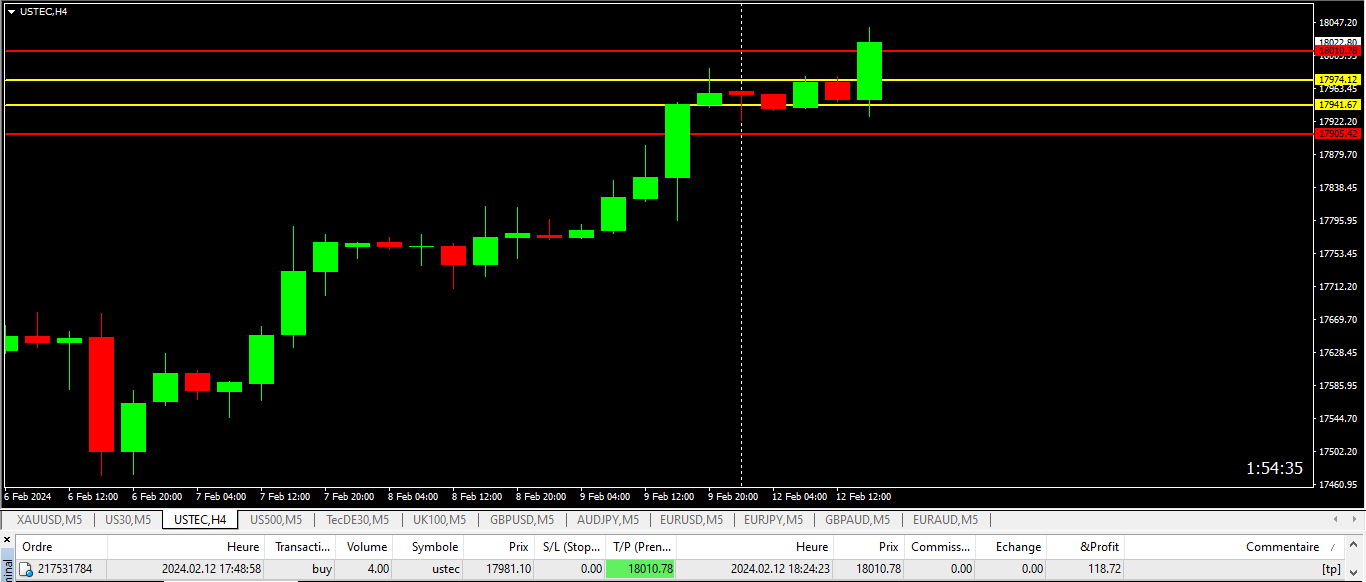Click the 9 Feb 20:00 time axis label
The height and width of the screenshot is (582, 1366).
735,496
